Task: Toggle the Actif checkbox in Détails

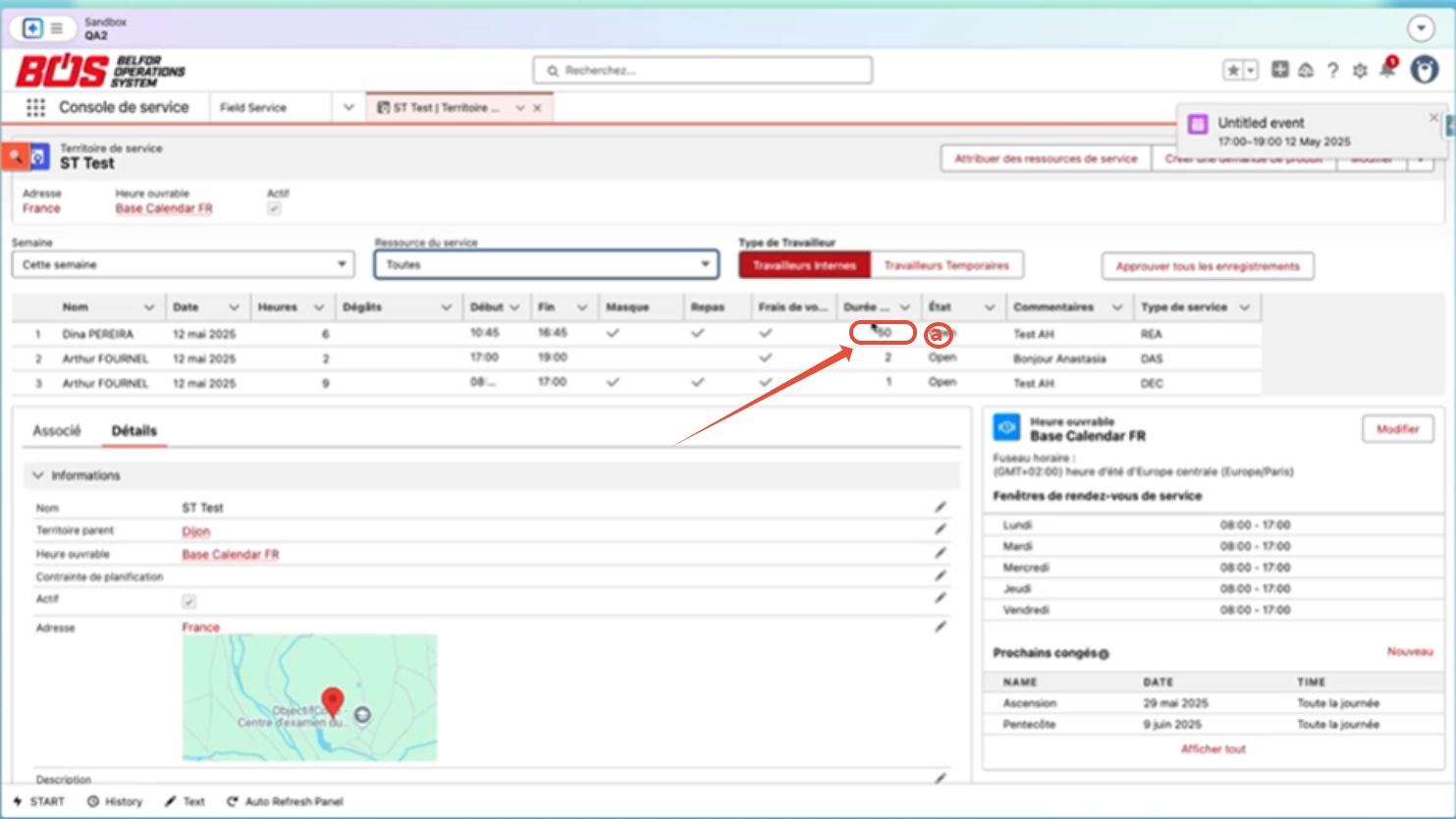Action: tap(189, 601)
